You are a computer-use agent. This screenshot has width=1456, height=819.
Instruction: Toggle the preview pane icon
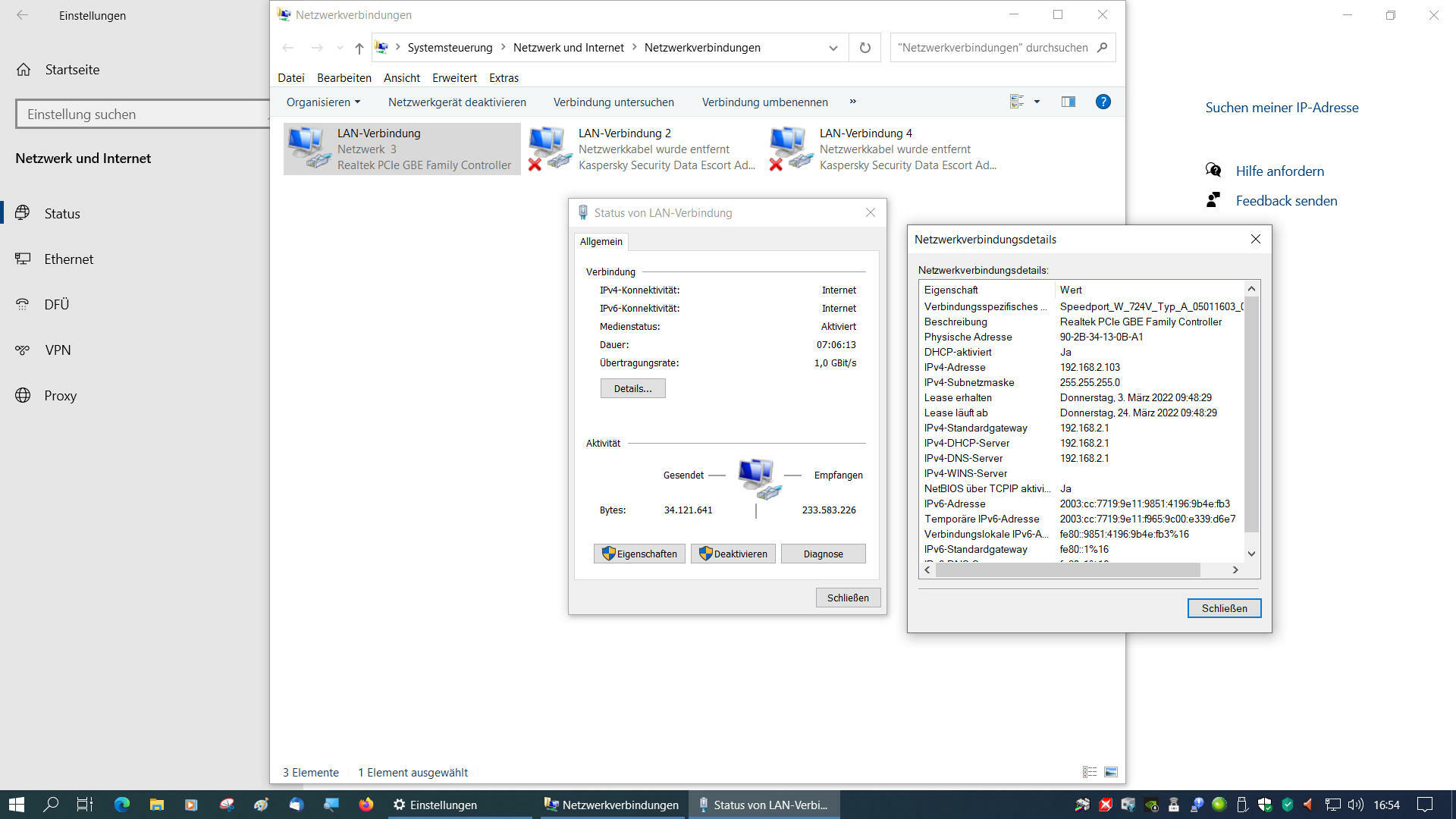(1068, 102)
